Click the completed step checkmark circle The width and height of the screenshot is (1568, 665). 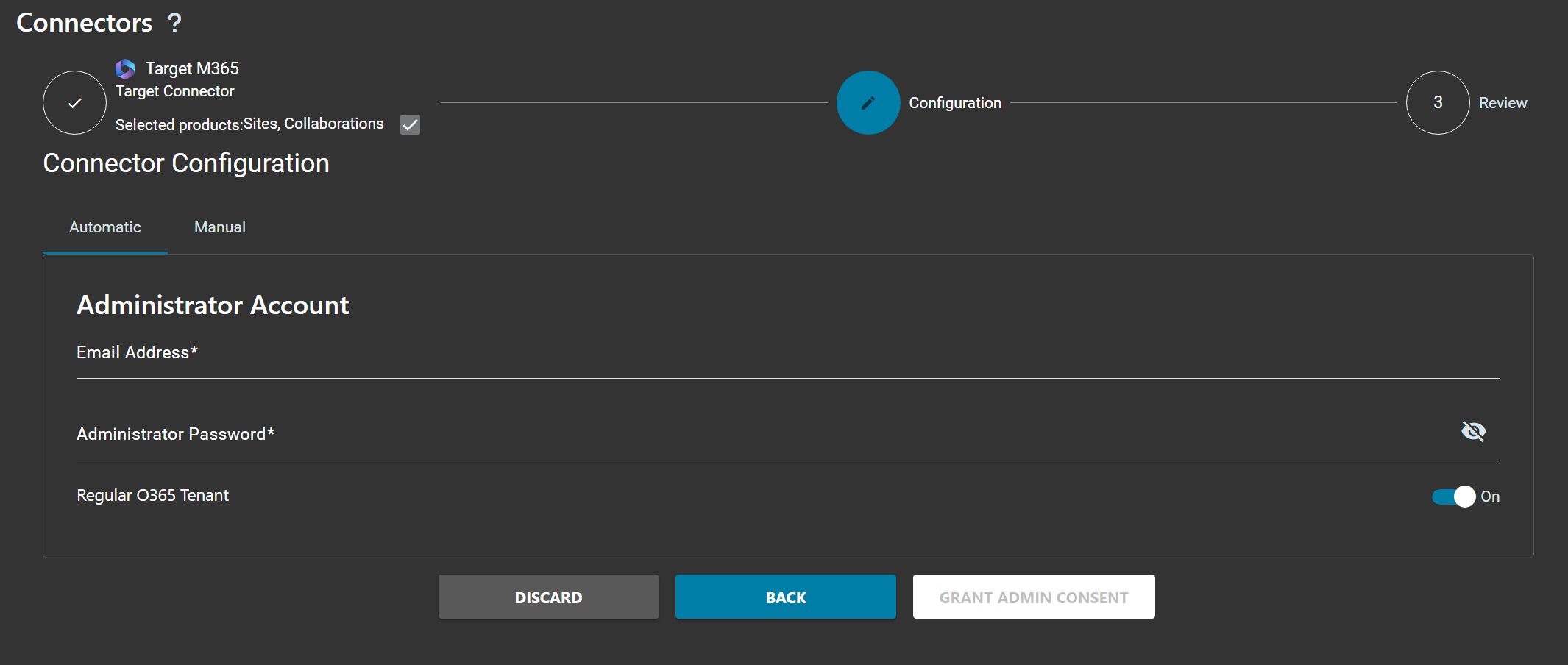click(74, 102)
